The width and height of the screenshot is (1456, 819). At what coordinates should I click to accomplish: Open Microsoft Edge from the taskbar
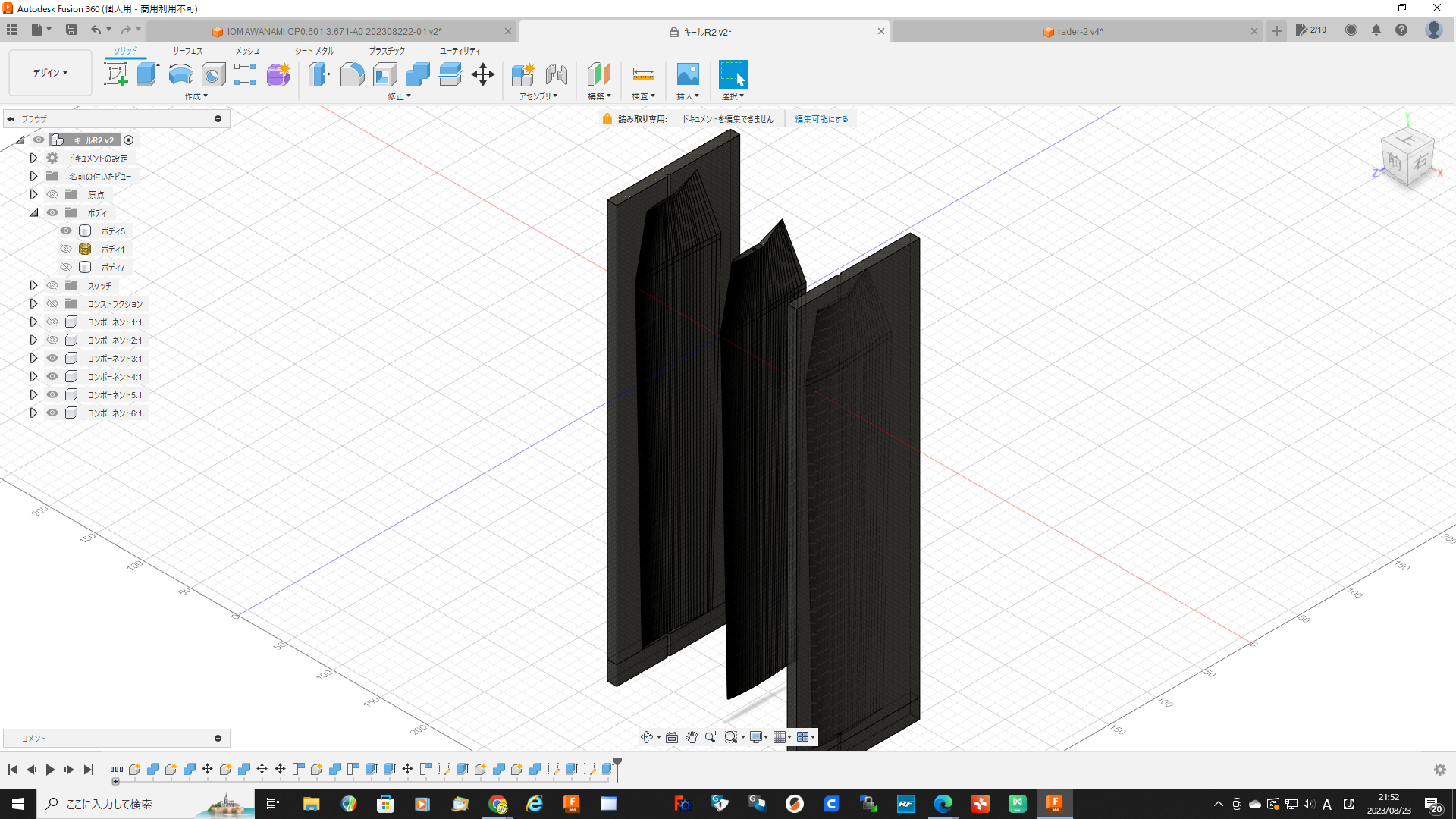(x=943, y=804)
